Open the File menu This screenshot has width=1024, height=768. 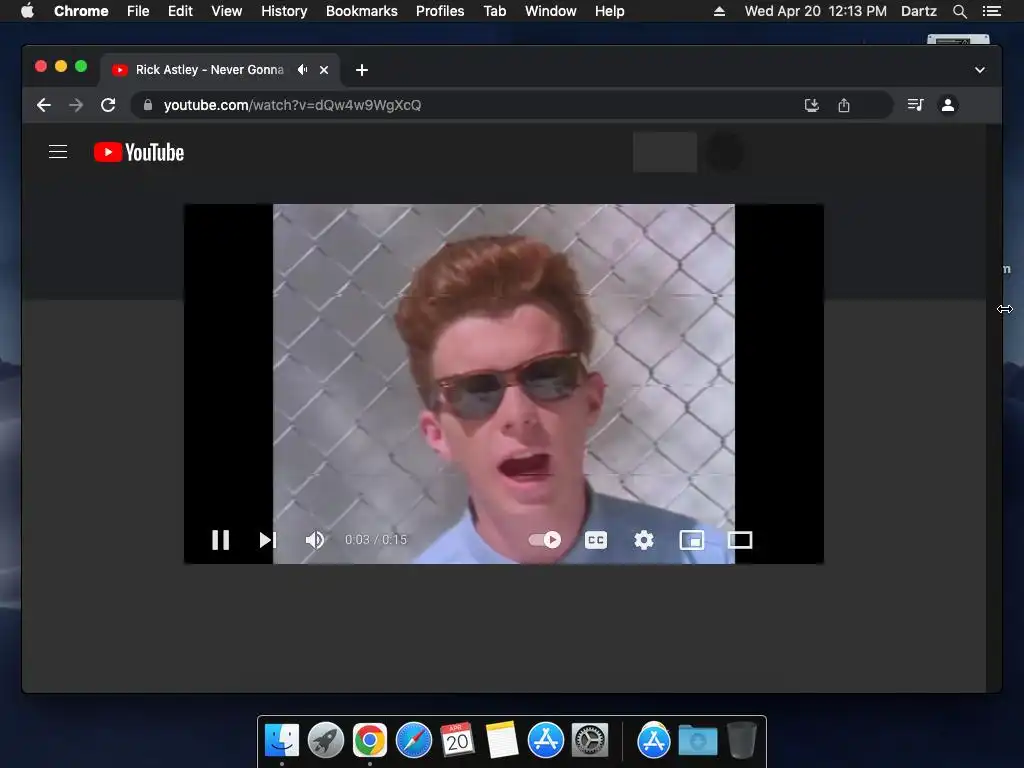click(x=138, y=11)
